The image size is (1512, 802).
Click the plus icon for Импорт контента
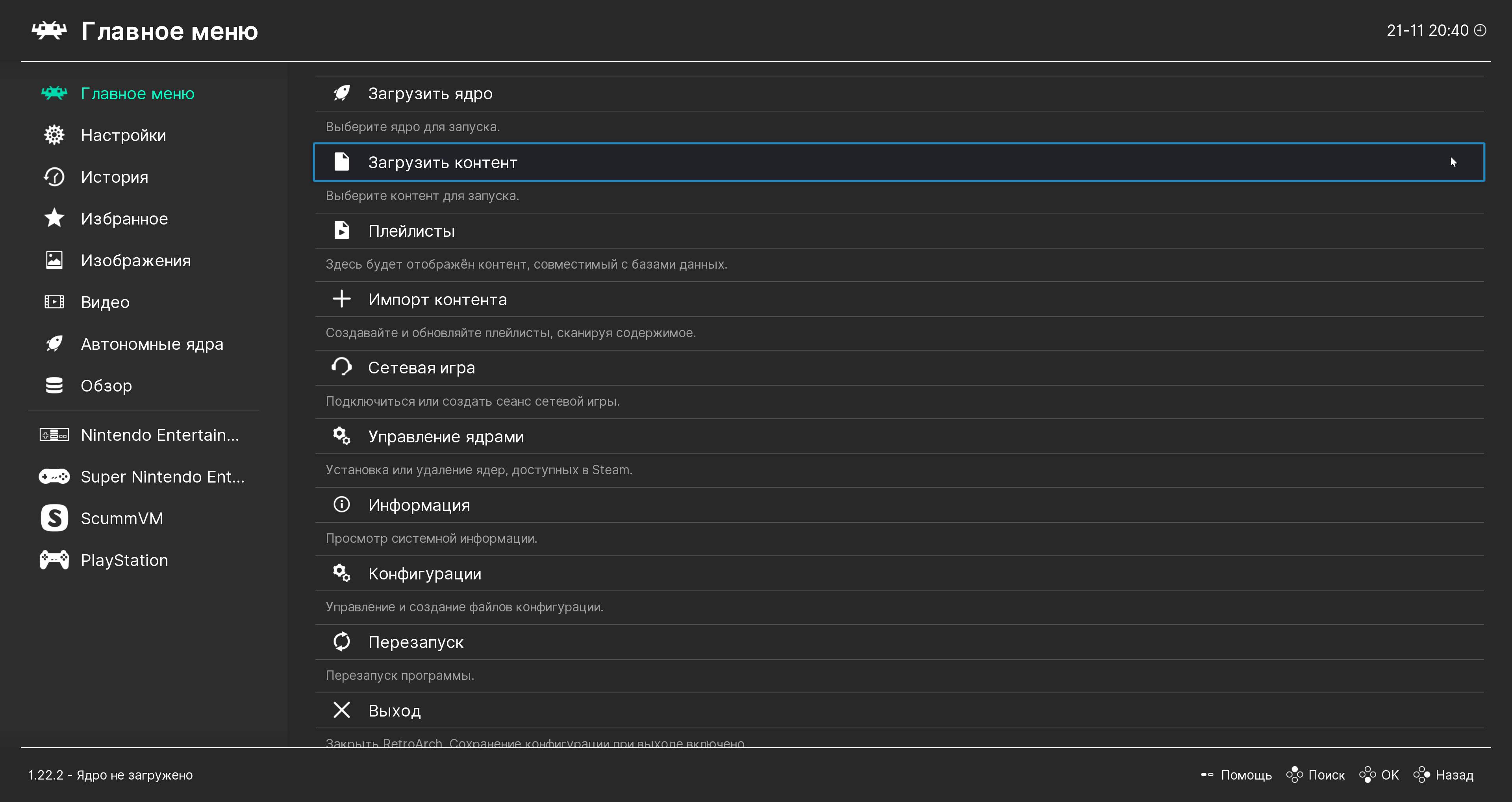342,299
